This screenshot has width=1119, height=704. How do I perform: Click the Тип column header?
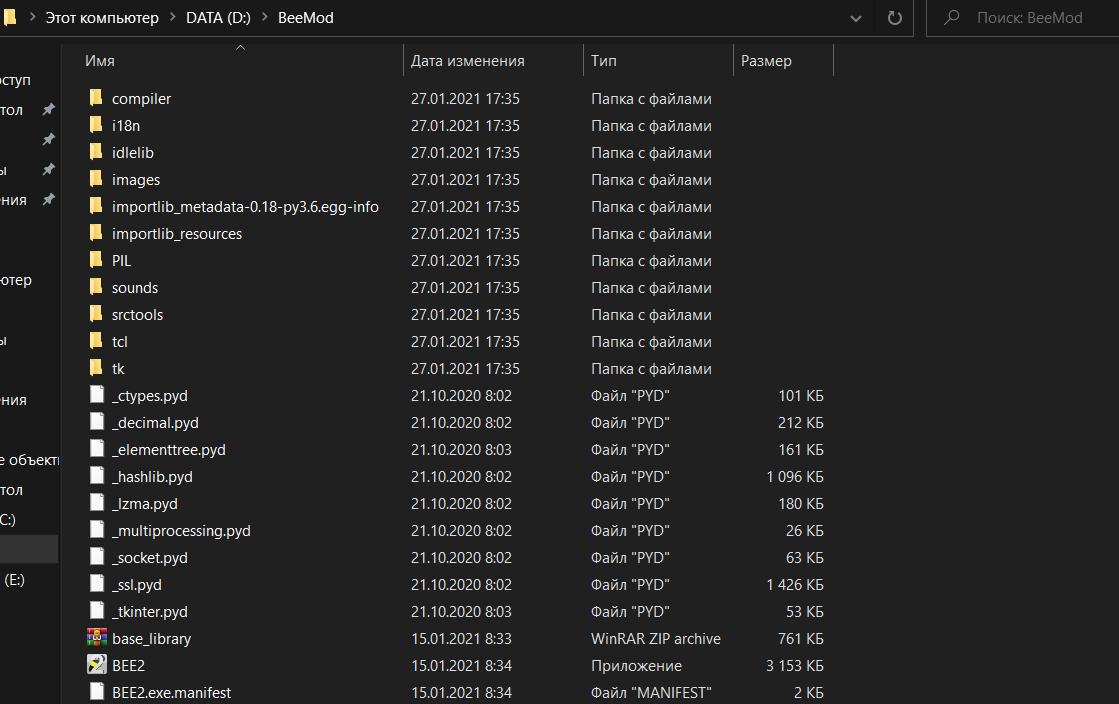coord(603,61)
